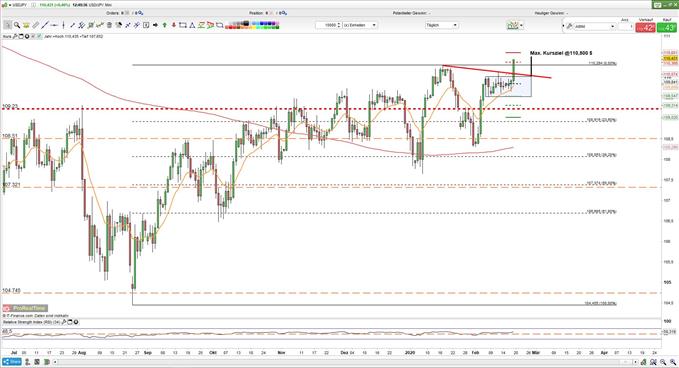Viewport: 679px width, 368px height.
Task: Click the person icon next to Share
Action: point(28,362)
